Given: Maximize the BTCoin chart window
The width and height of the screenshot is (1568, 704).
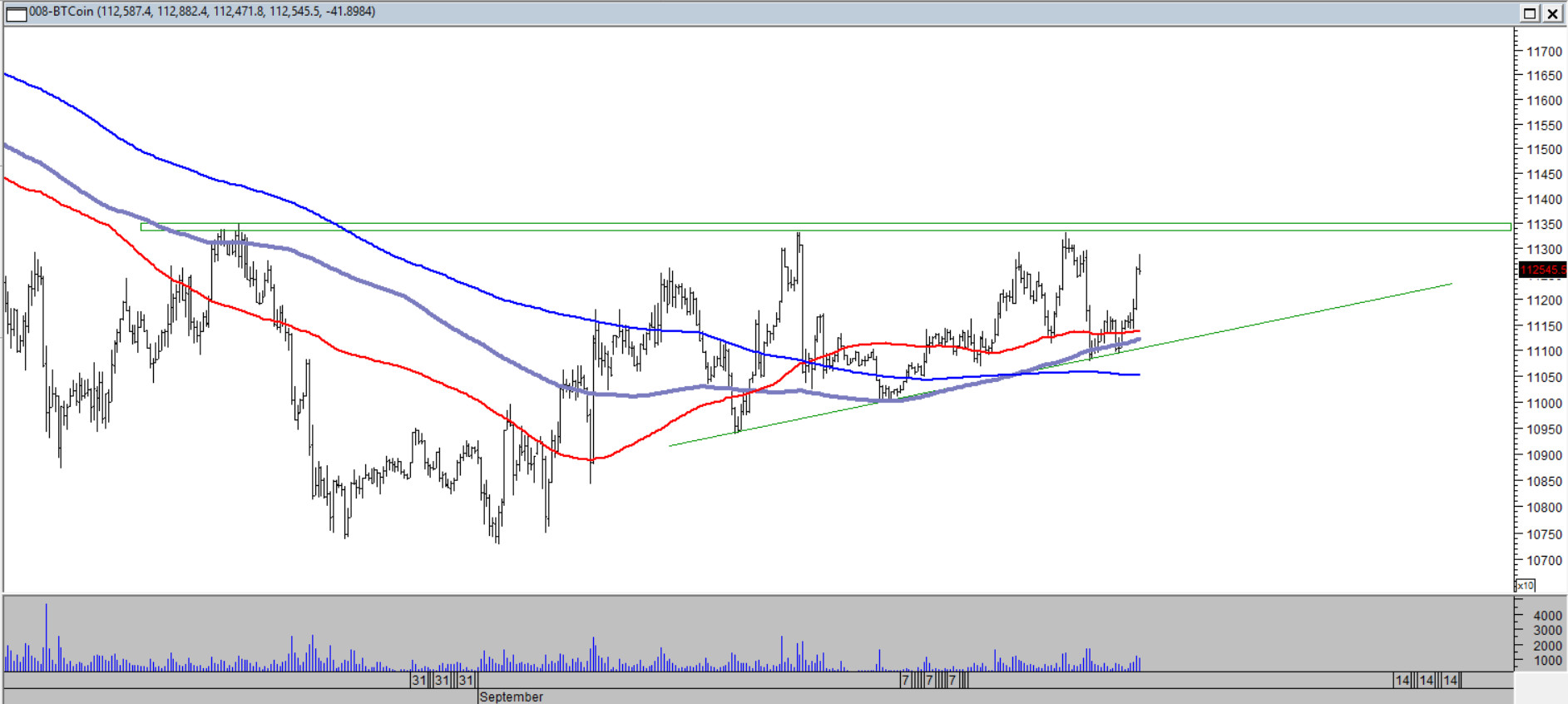Looking at the screenshot, I should pyautogui.click(x=1529, y=13).
